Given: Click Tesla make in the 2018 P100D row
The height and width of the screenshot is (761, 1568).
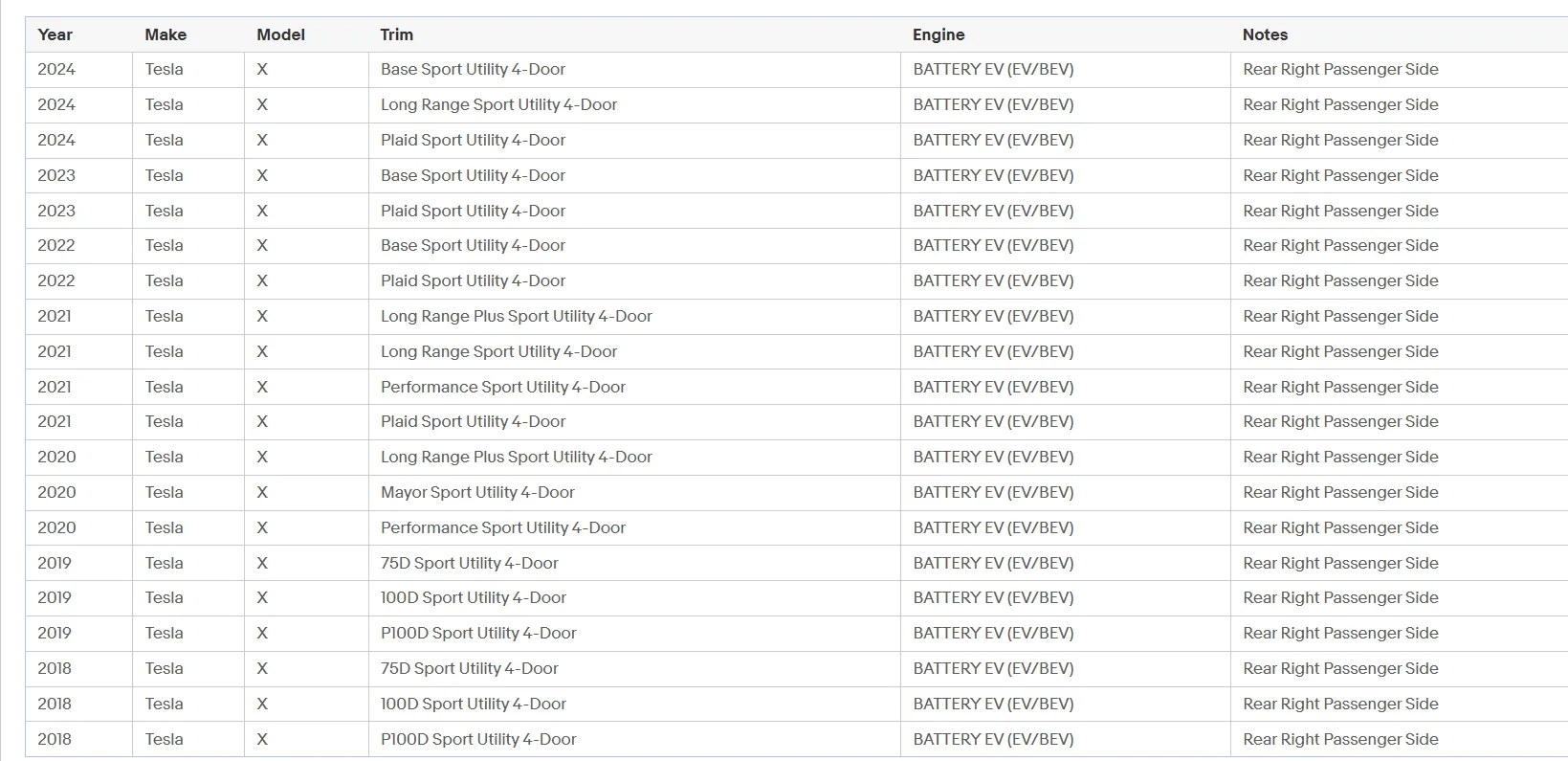Looking at the screenshot, I should 165,739.
